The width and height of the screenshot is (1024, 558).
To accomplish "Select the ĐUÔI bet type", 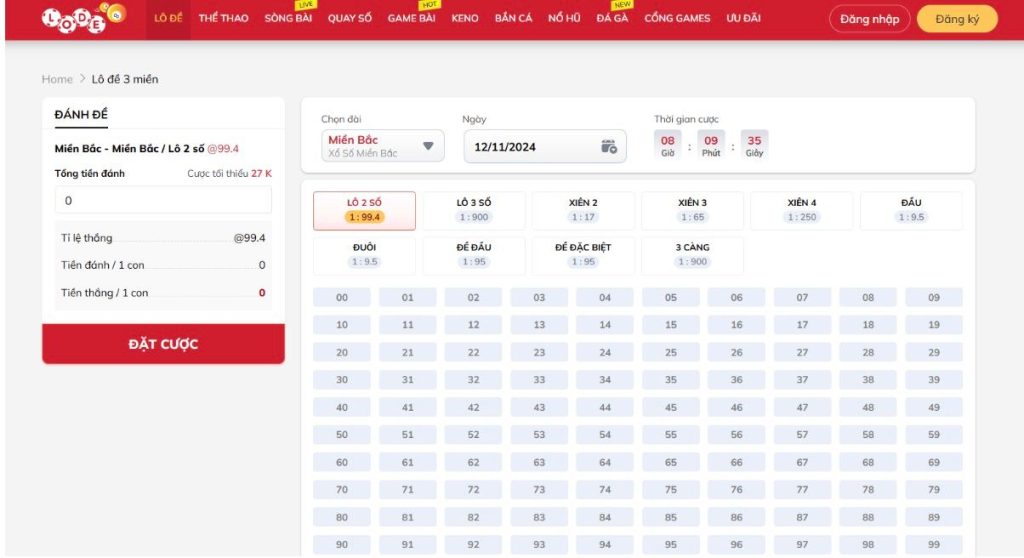I will (364, 255).
